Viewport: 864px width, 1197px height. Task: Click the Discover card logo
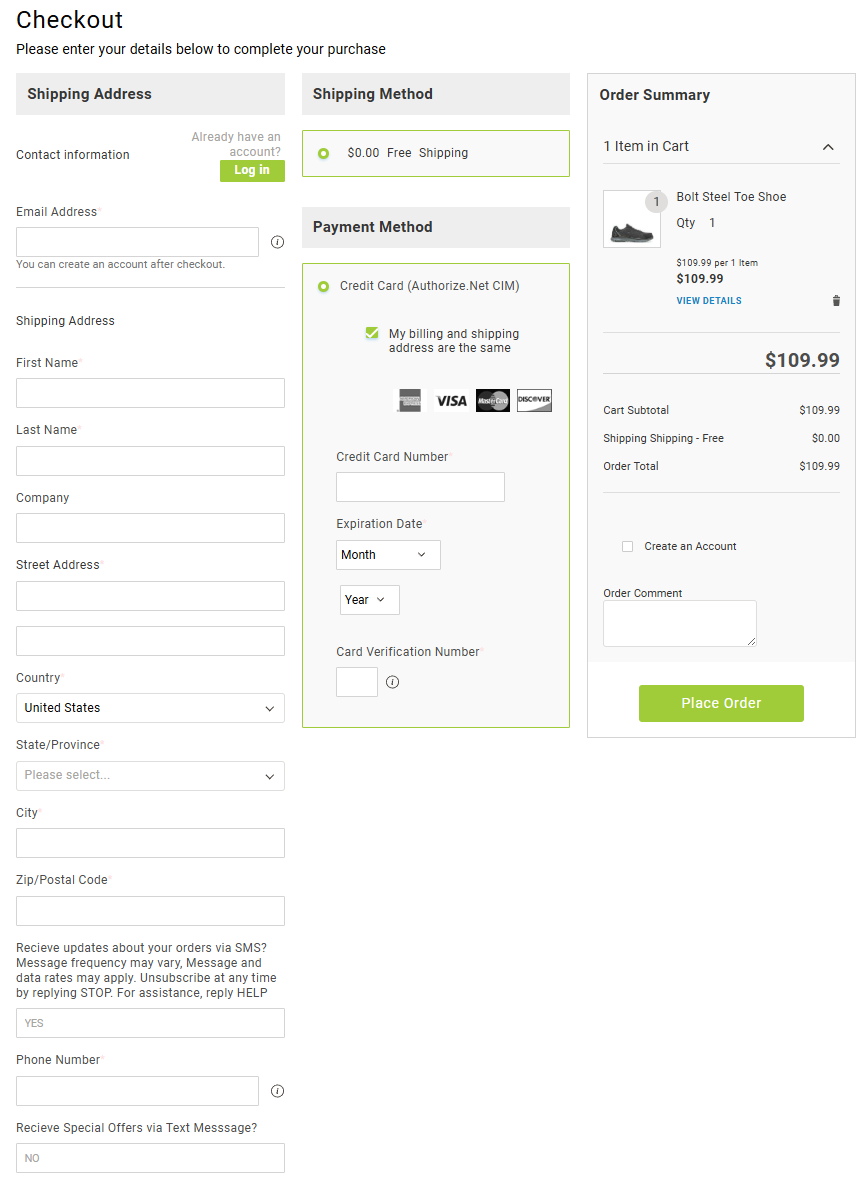[534, 401]
